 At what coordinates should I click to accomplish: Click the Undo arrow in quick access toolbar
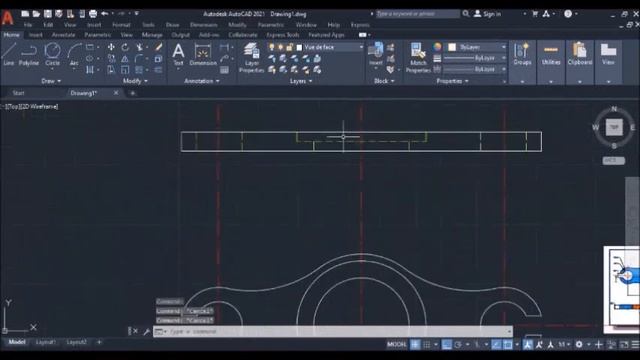point(105,14)
